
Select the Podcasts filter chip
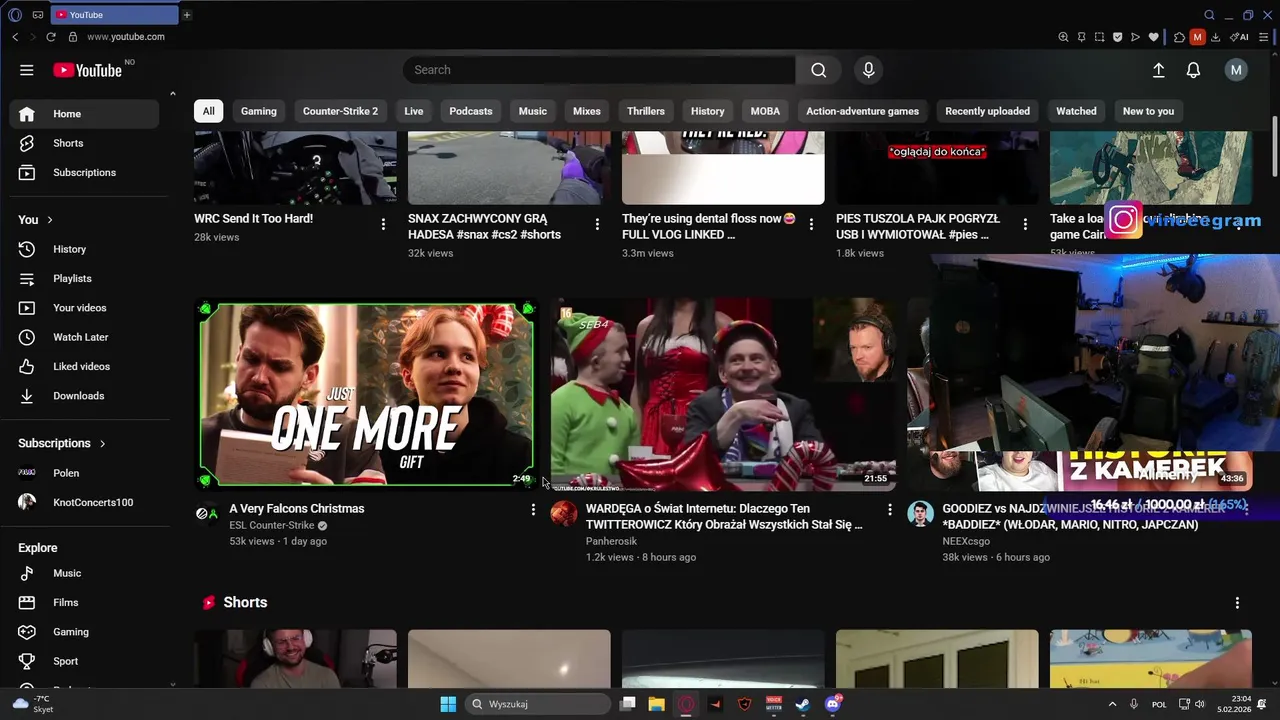(471, 111)
